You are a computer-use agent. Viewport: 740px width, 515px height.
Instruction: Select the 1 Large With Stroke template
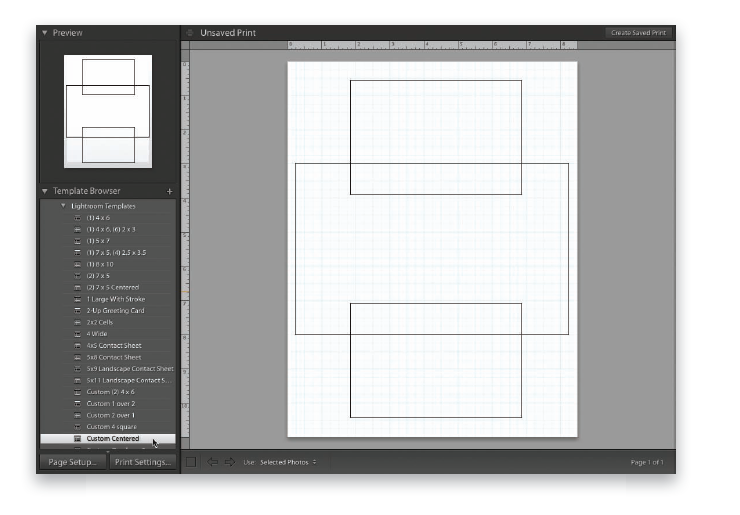click(x=116, y=299)
